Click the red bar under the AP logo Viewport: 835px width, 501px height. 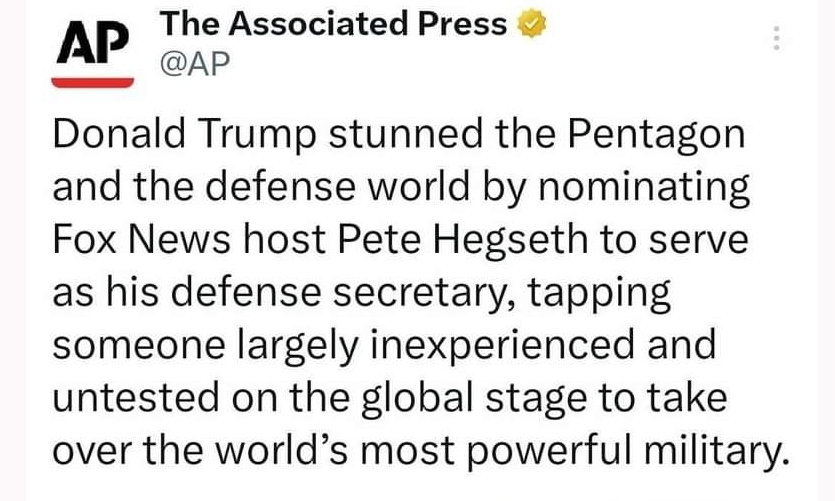pyautogui.click(x=93, y=83)
